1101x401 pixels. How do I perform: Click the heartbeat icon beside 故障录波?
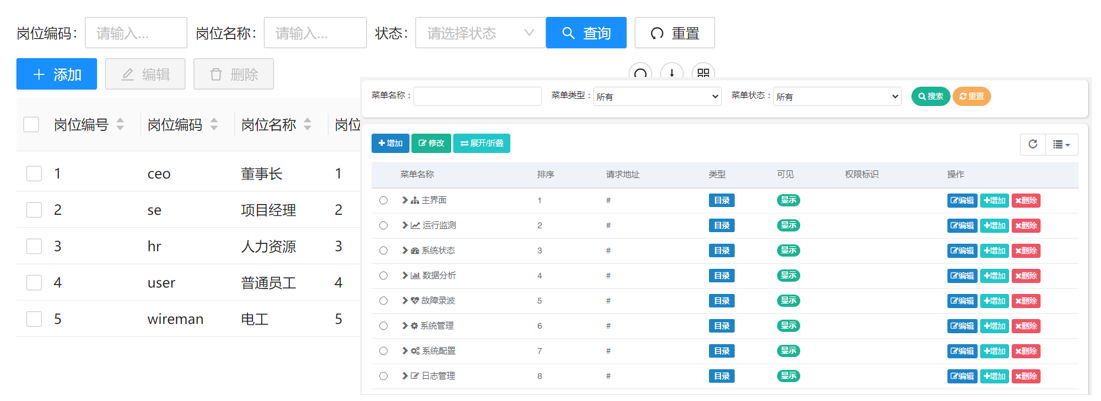click(415, 301)
